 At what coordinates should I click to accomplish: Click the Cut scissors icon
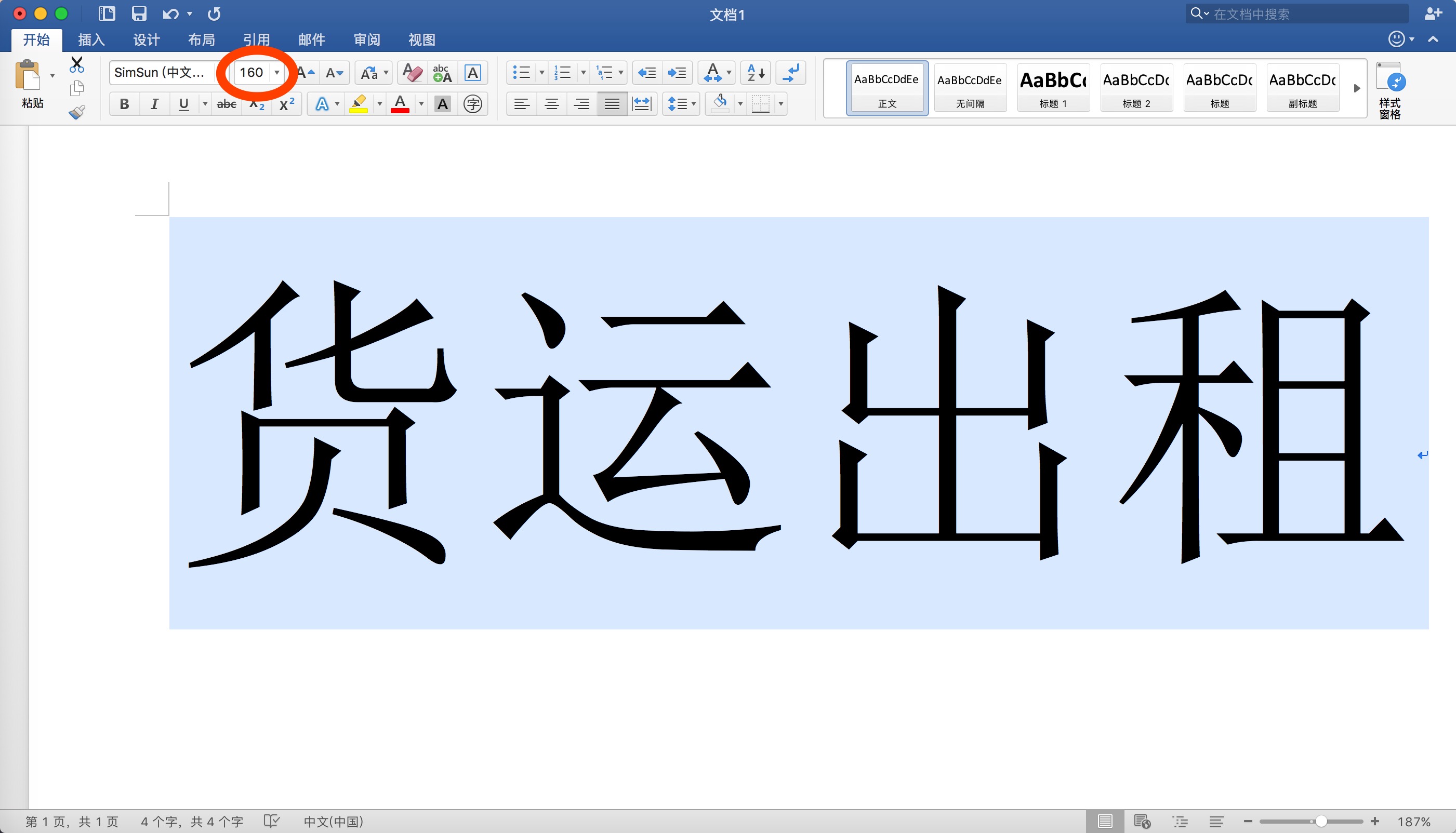(x=76, y=64)
